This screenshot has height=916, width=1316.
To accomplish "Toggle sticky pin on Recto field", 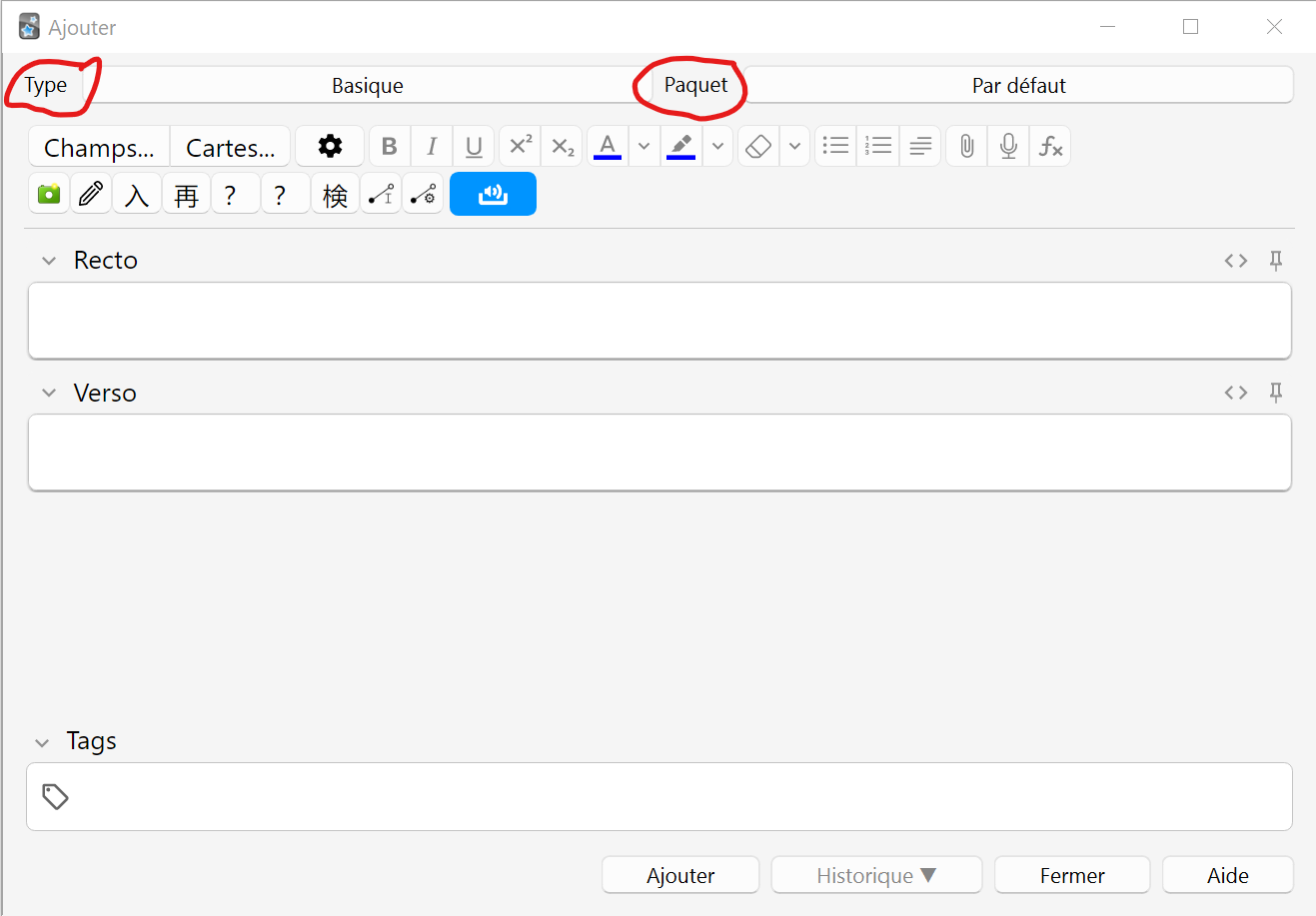I will coord(1276,260).
